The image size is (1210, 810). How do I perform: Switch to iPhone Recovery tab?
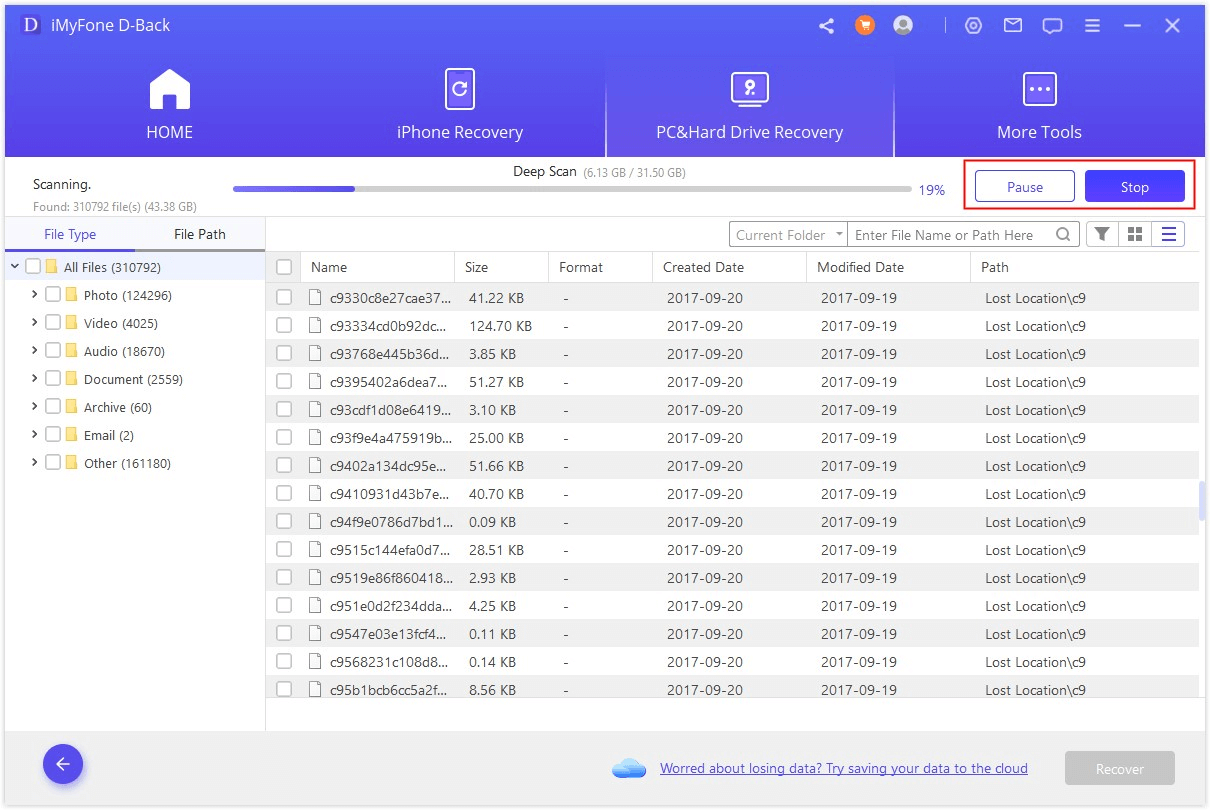click(460, 104)
